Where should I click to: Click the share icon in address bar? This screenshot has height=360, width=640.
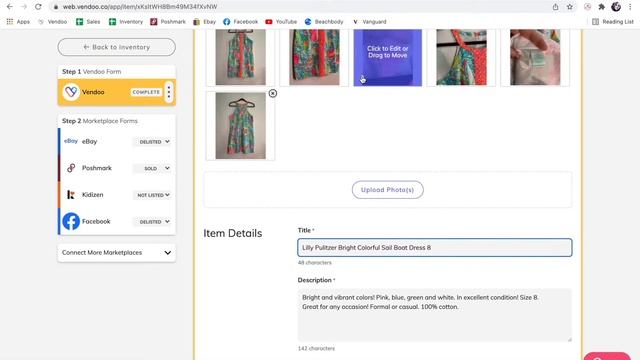coord(556,7)
